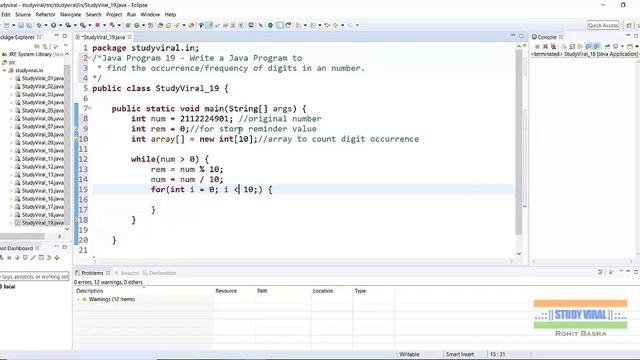Open New file dropdown arrow at toolbar start
This screenshot has height=360, width=640.
point(13,25)
